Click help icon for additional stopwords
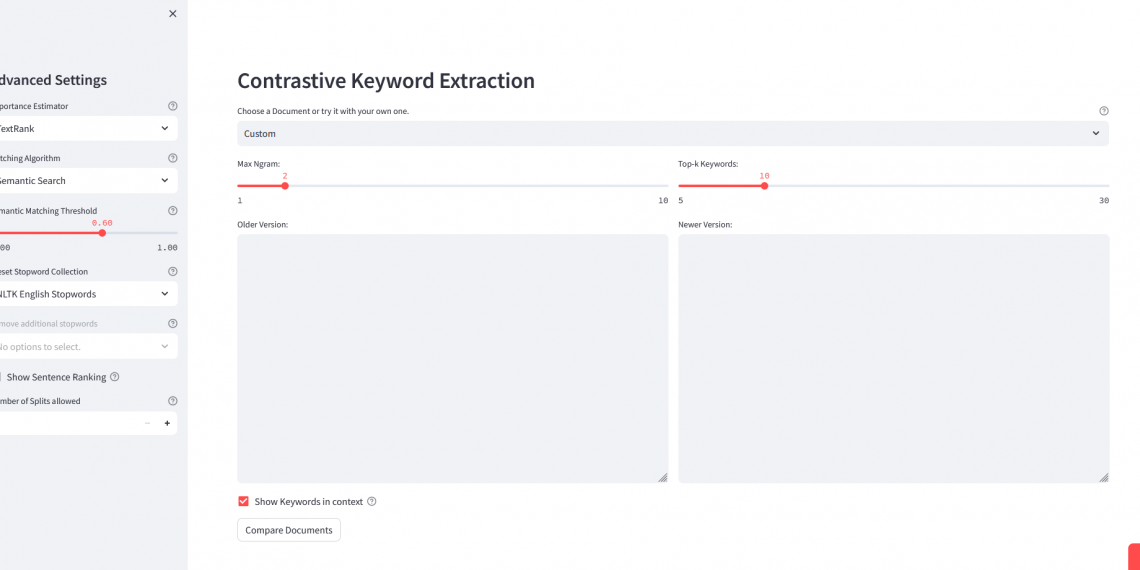Image resolution: width=1140 pixels, height=570 pixels. 173,324
